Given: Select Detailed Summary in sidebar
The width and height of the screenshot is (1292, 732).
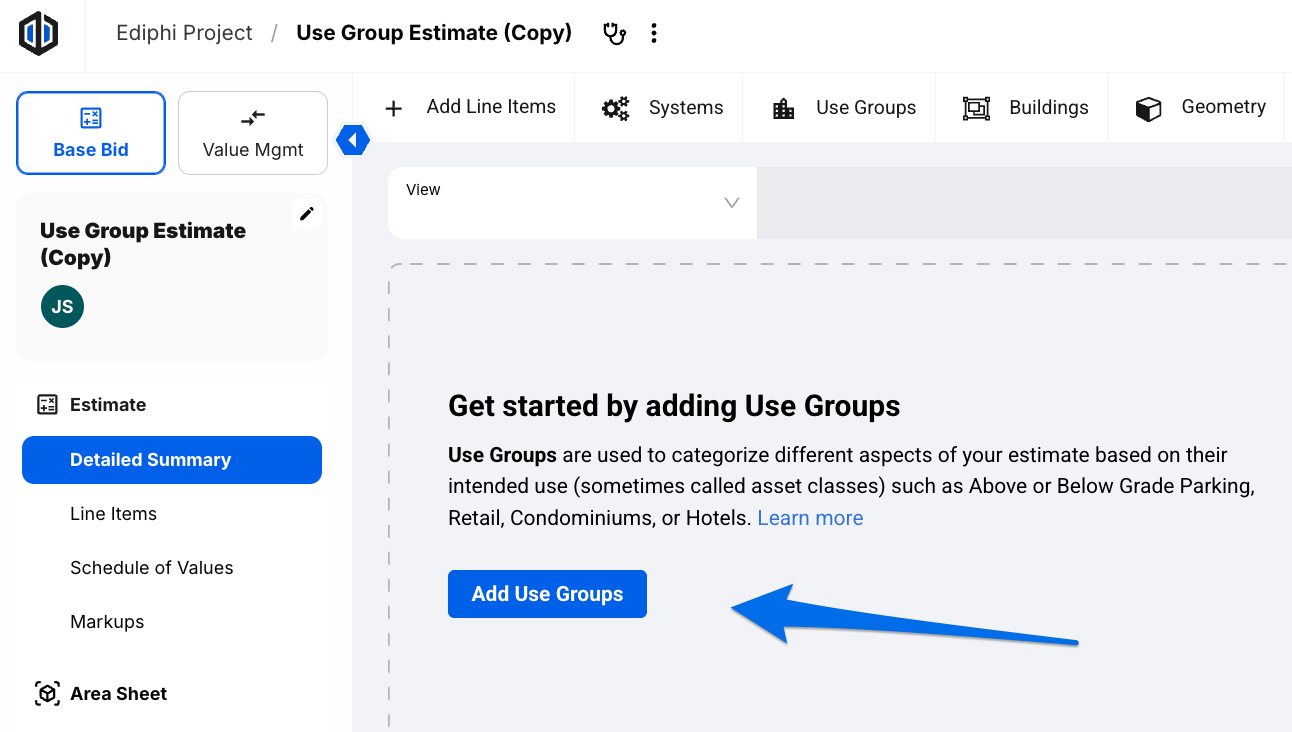Looking at the screenshot, I should click(172, 460).
